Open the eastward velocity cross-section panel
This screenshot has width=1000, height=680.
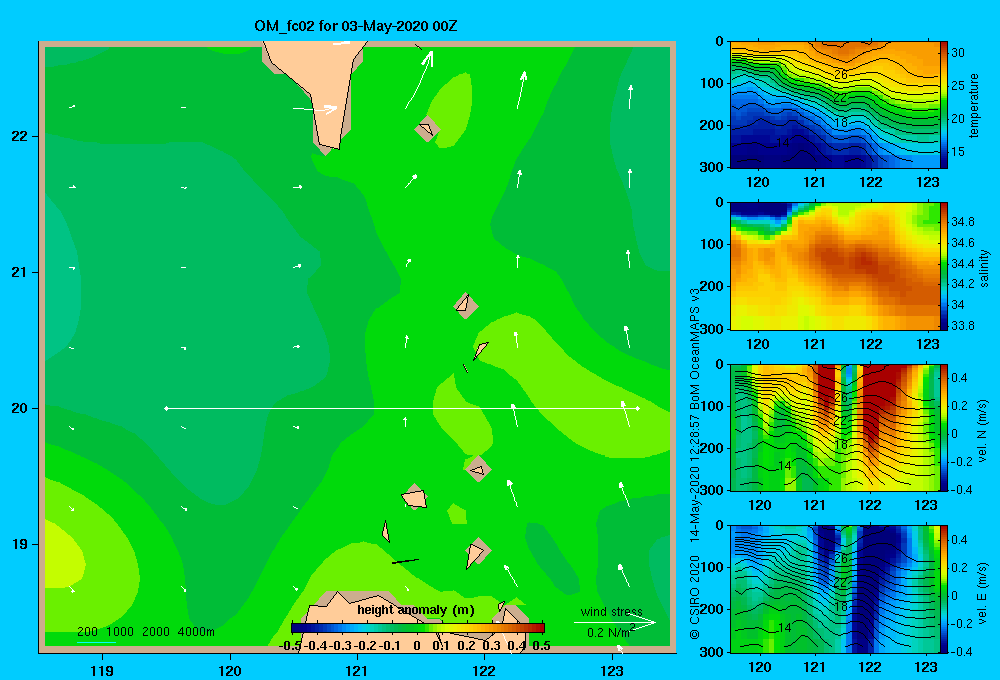tap(835, 589)
